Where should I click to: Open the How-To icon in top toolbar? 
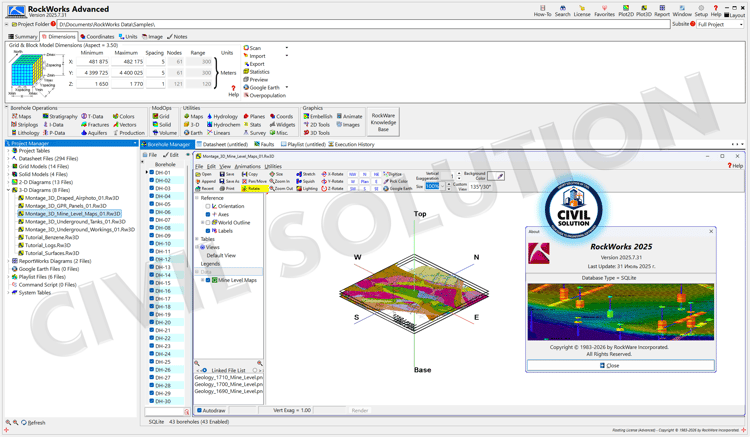pyautogui.click(x=542, y=11)
